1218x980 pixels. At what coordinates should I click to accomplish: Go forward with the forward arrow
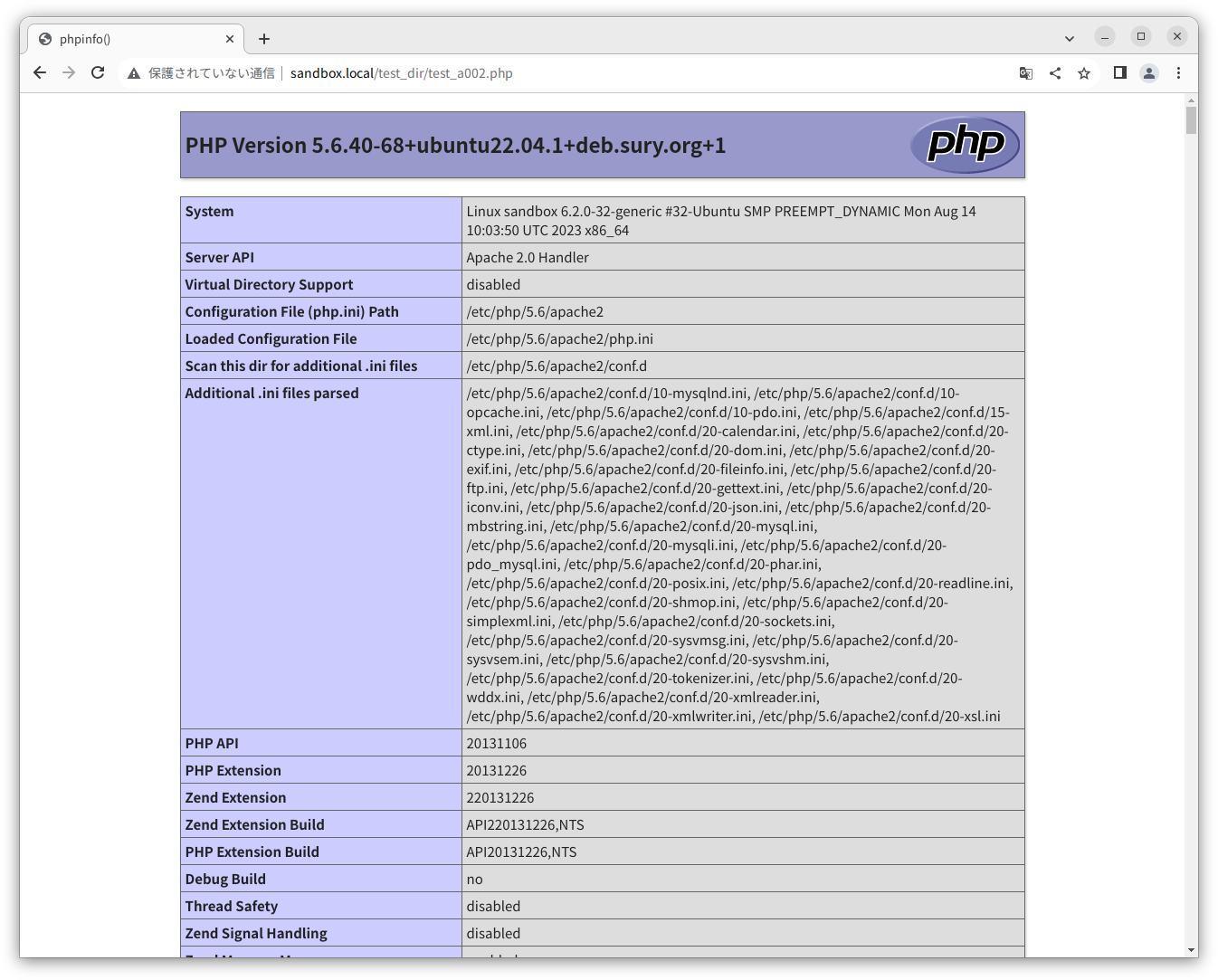[x=69, y=73]
